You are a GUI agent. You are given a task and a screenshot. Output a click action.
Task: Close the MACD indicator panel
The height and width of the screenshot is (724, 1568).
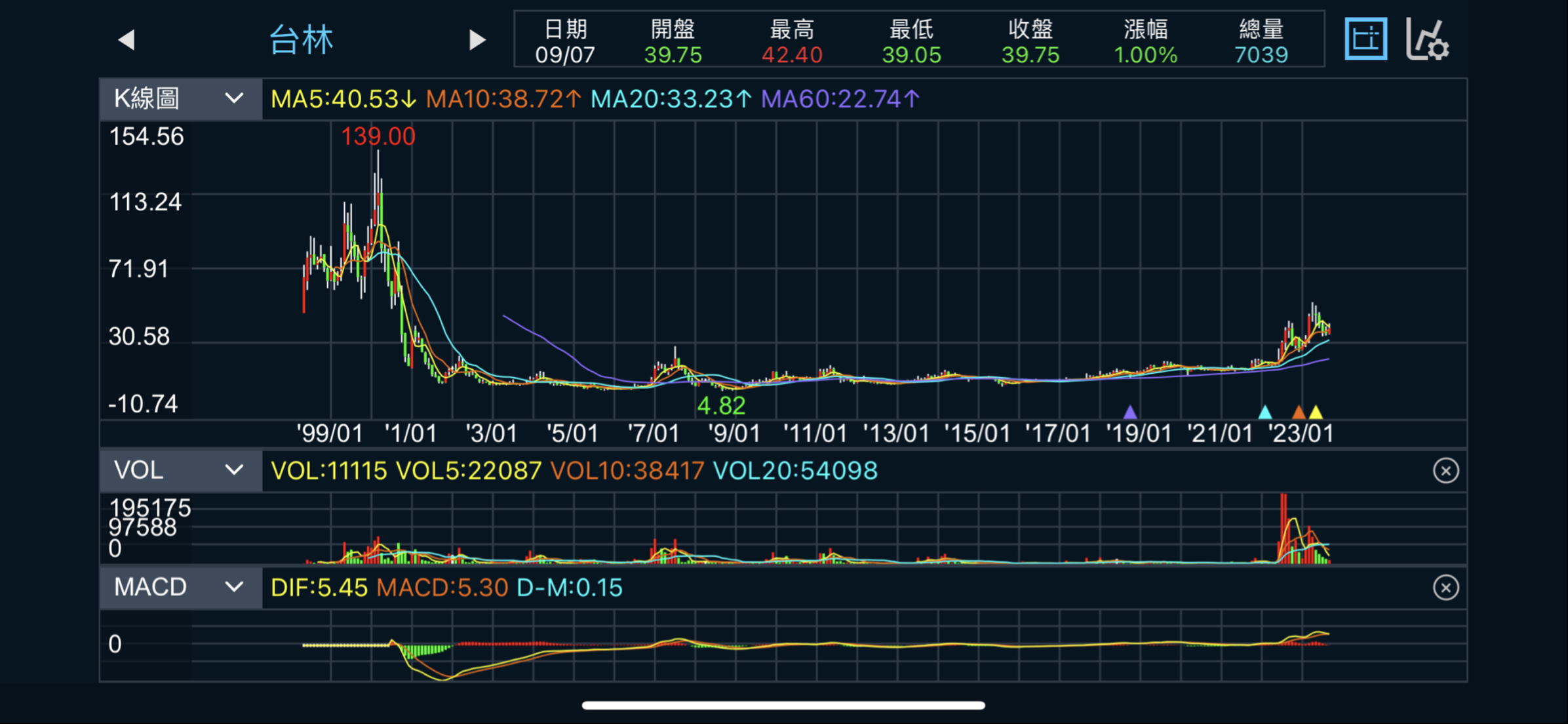tap(1445, 588)
